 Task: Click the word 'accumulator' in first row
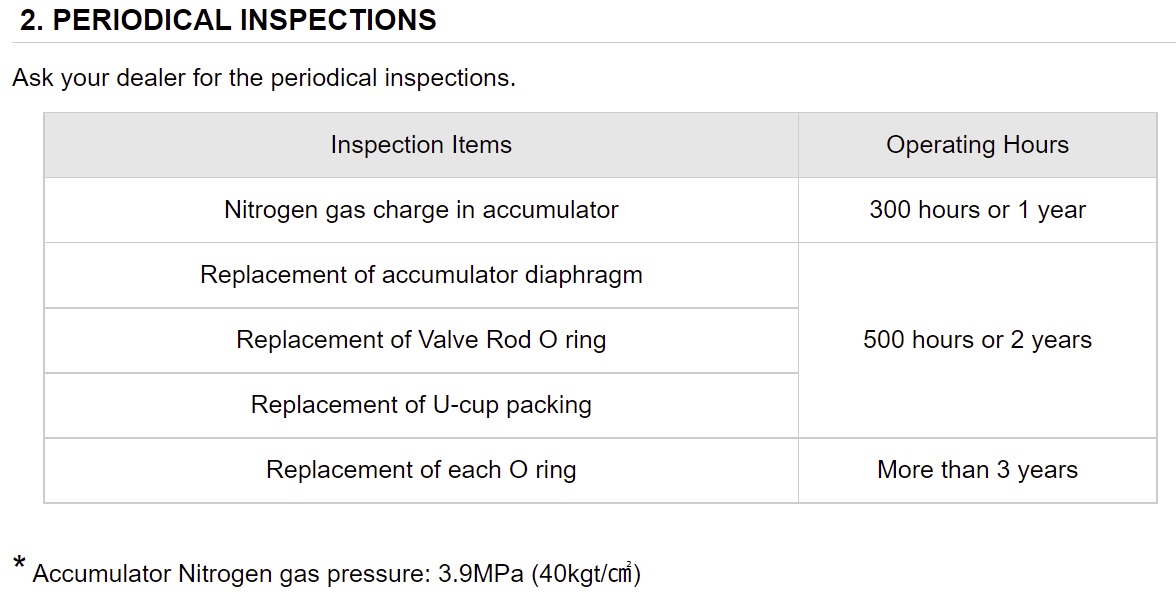click(550, 210)
